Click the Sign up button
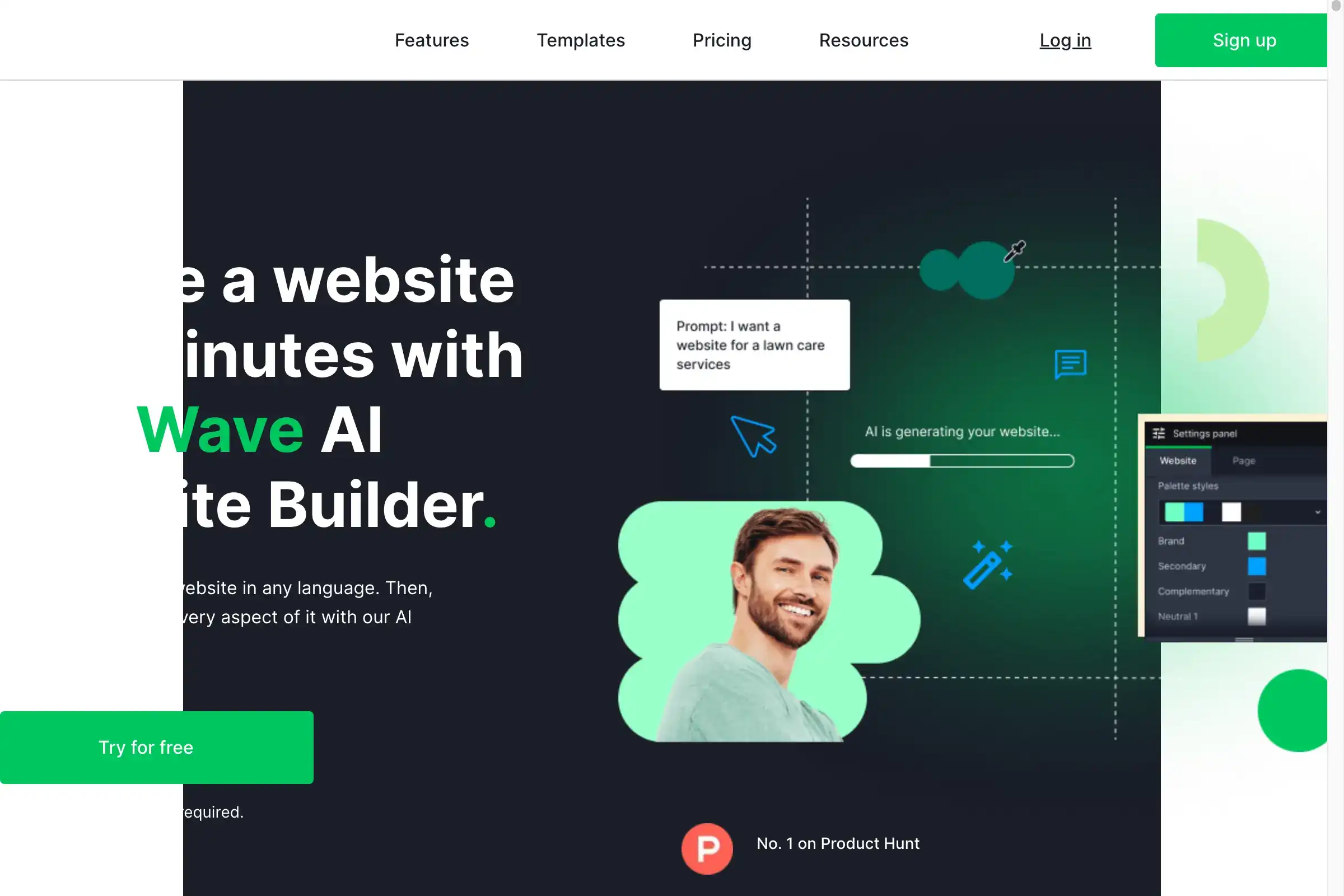The height and width of the screenshot is (896, 1344). tap(1244, 40)
